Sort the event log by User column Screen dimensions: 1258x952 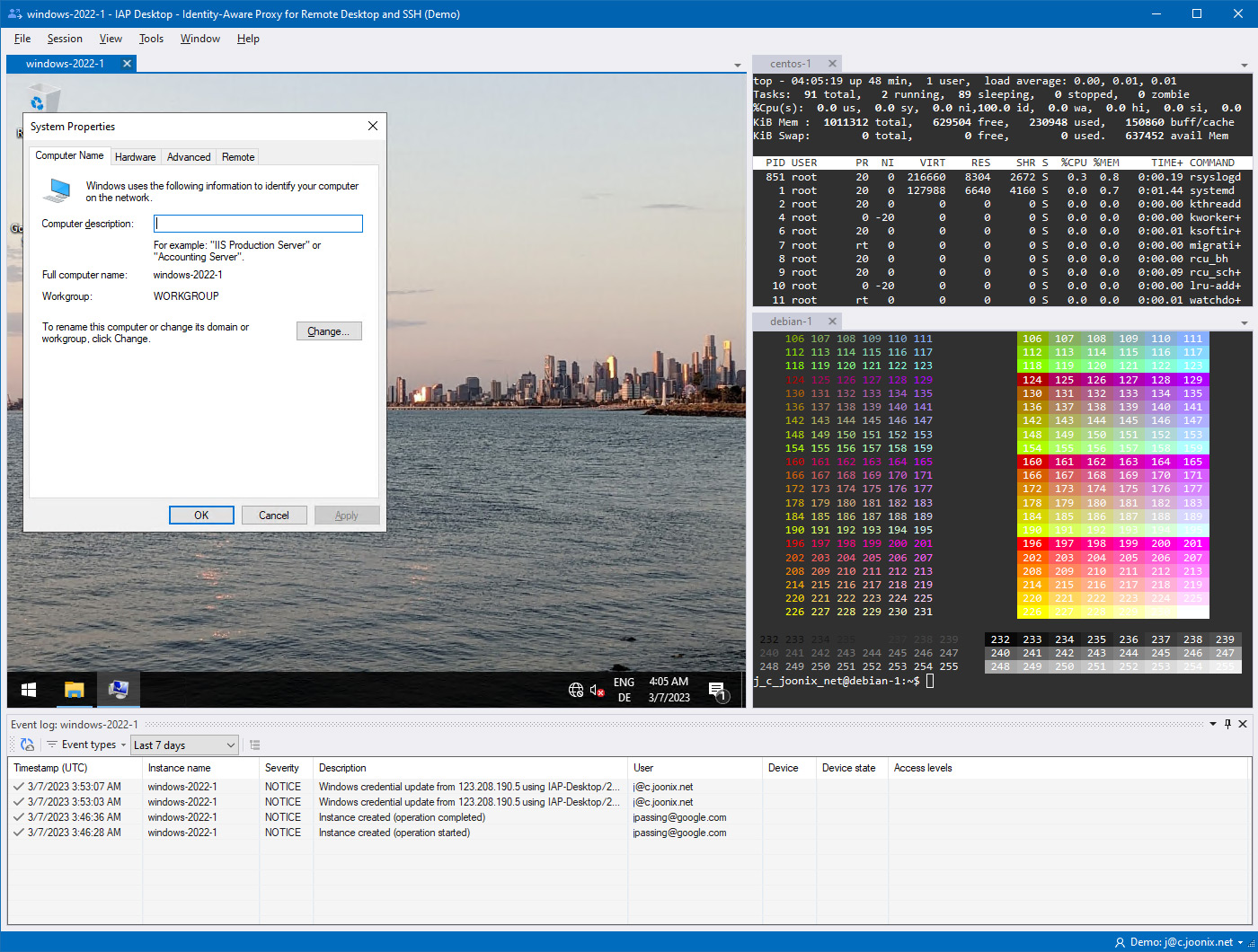click(695, 768)
